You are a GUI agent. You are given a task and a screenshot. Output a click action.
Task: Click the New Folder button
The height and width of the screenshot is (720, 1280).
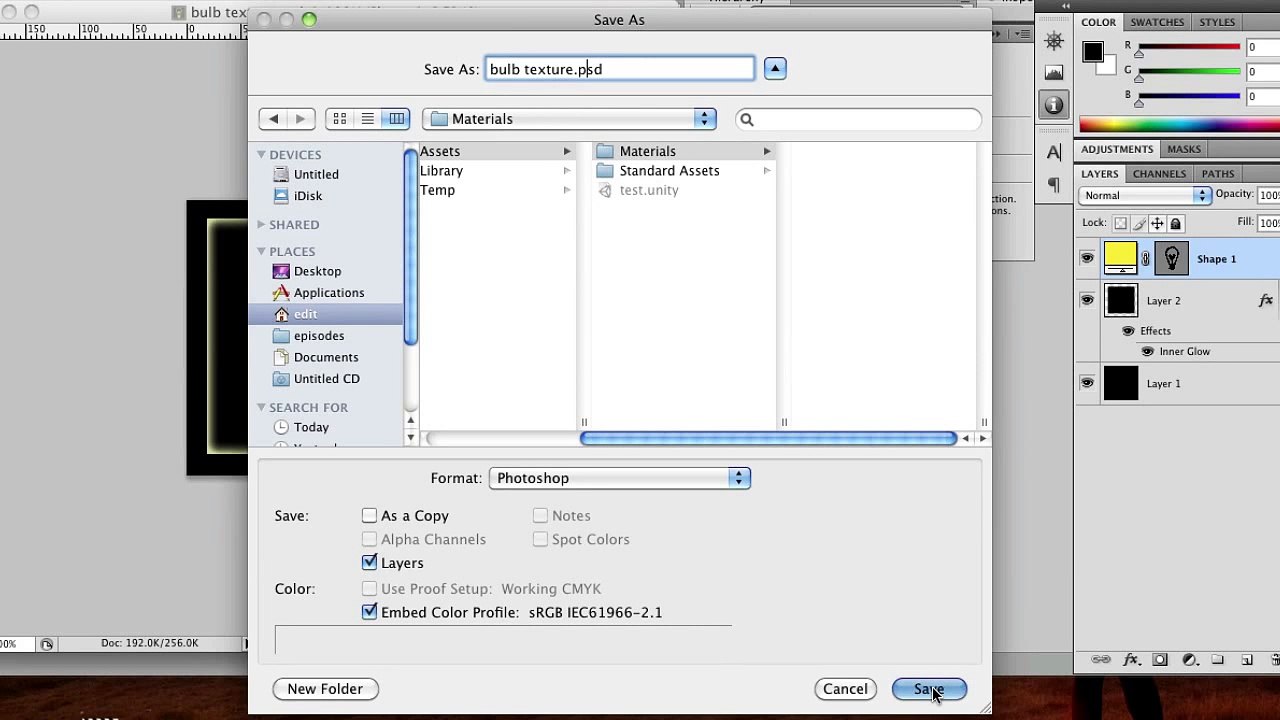click(x=325, y=689)
